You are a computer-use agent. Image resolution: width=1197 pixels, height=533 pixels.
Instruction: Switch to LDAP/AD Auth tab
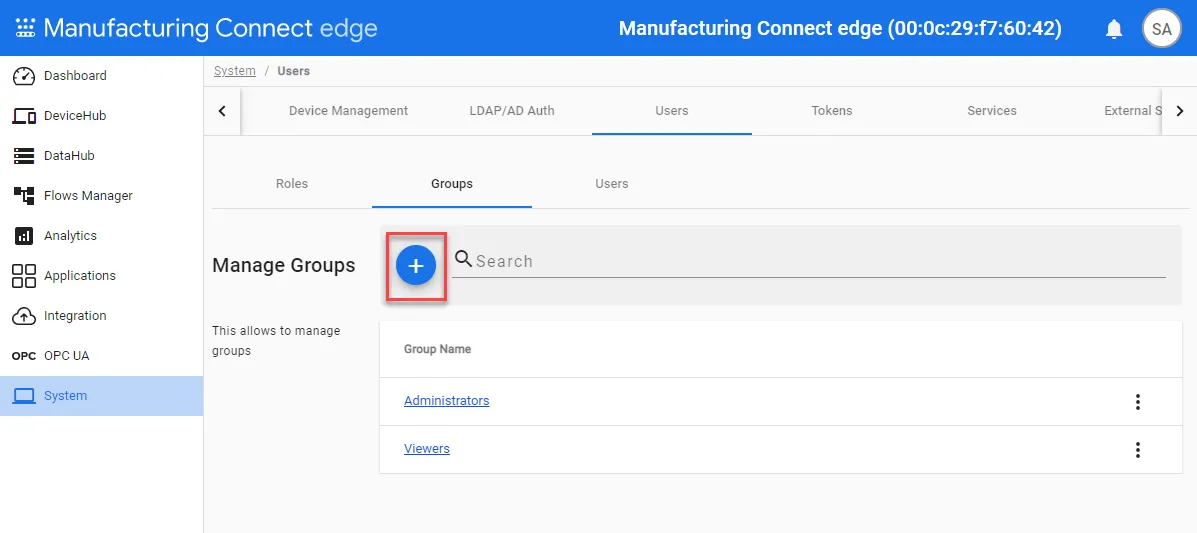pos(512,111)
